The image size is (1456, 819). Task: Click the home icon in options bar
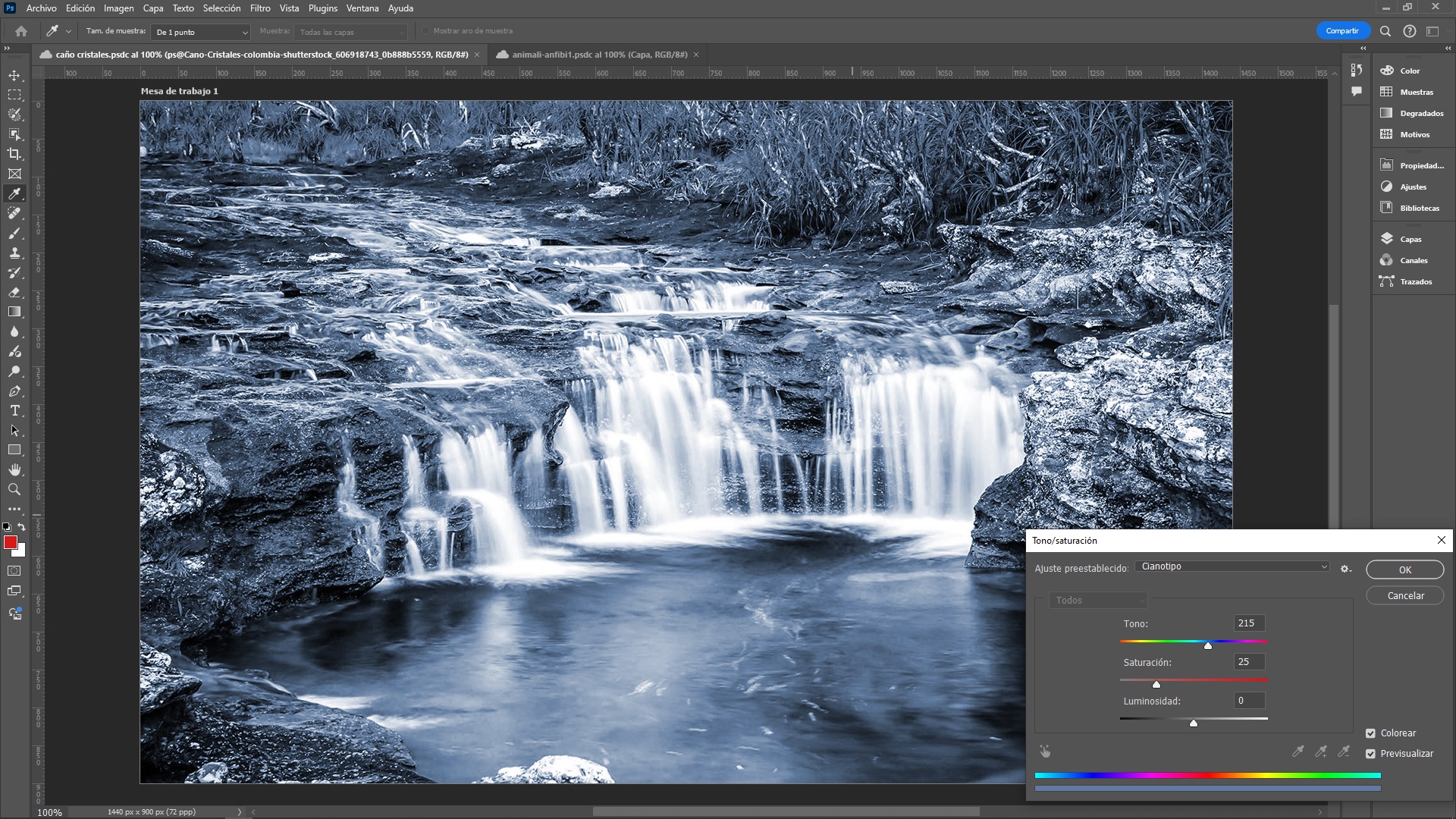(x=21, y=31)
